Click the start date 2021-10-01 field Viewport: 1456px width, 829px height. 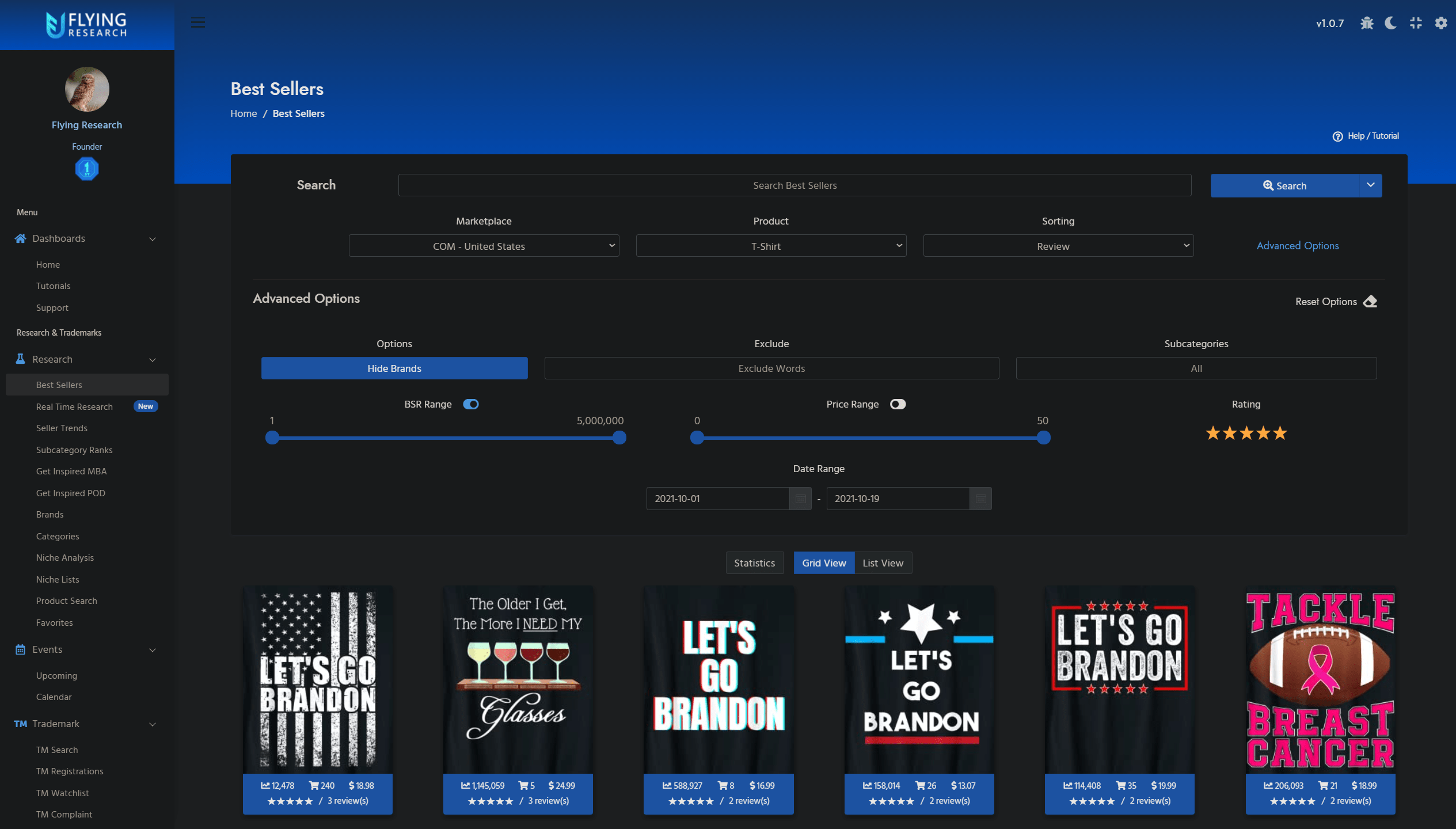coord(717,499)
